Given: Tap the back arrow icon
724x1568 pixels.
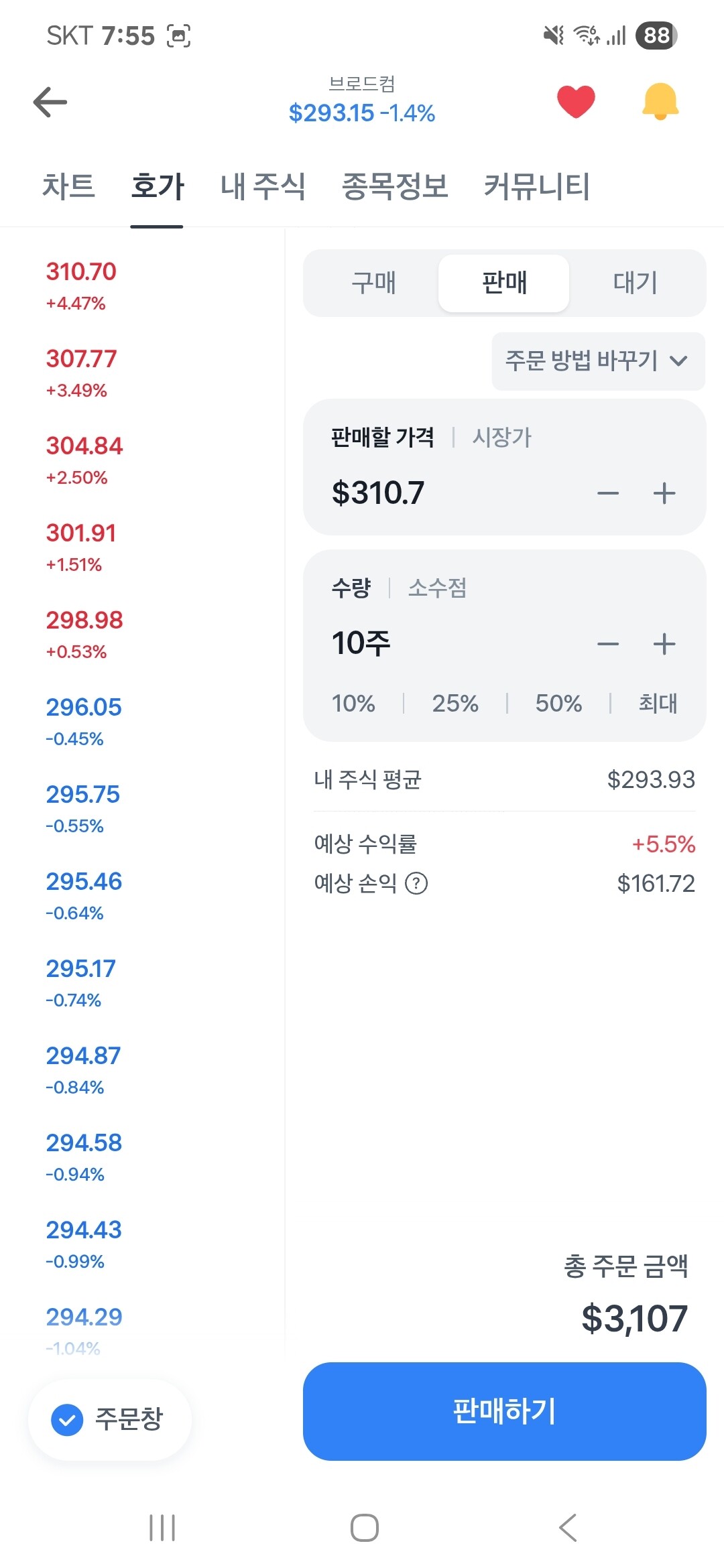Looking at the screenshot, I should tap(50, 102).
